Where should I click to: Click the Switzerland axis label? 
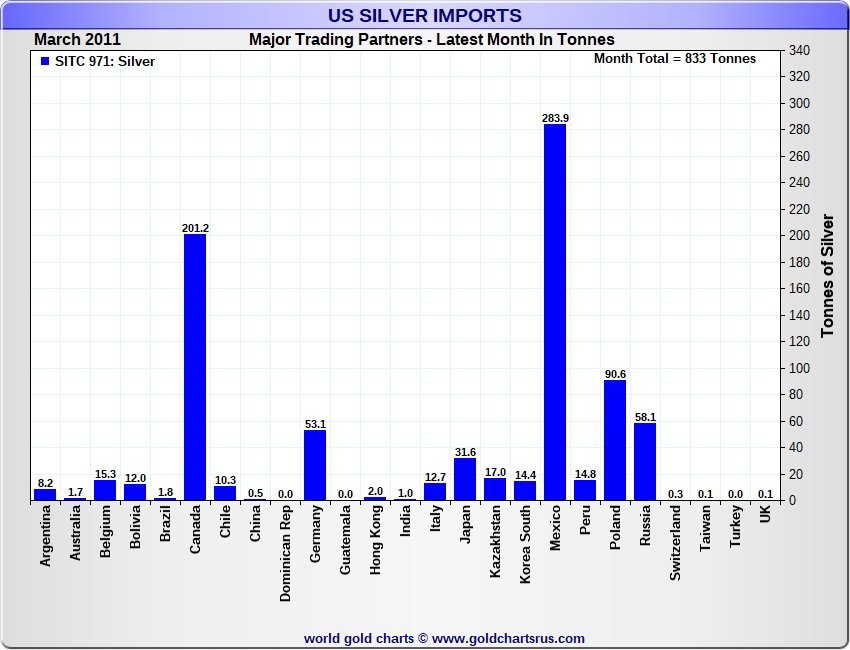click(x=675, y=543)
